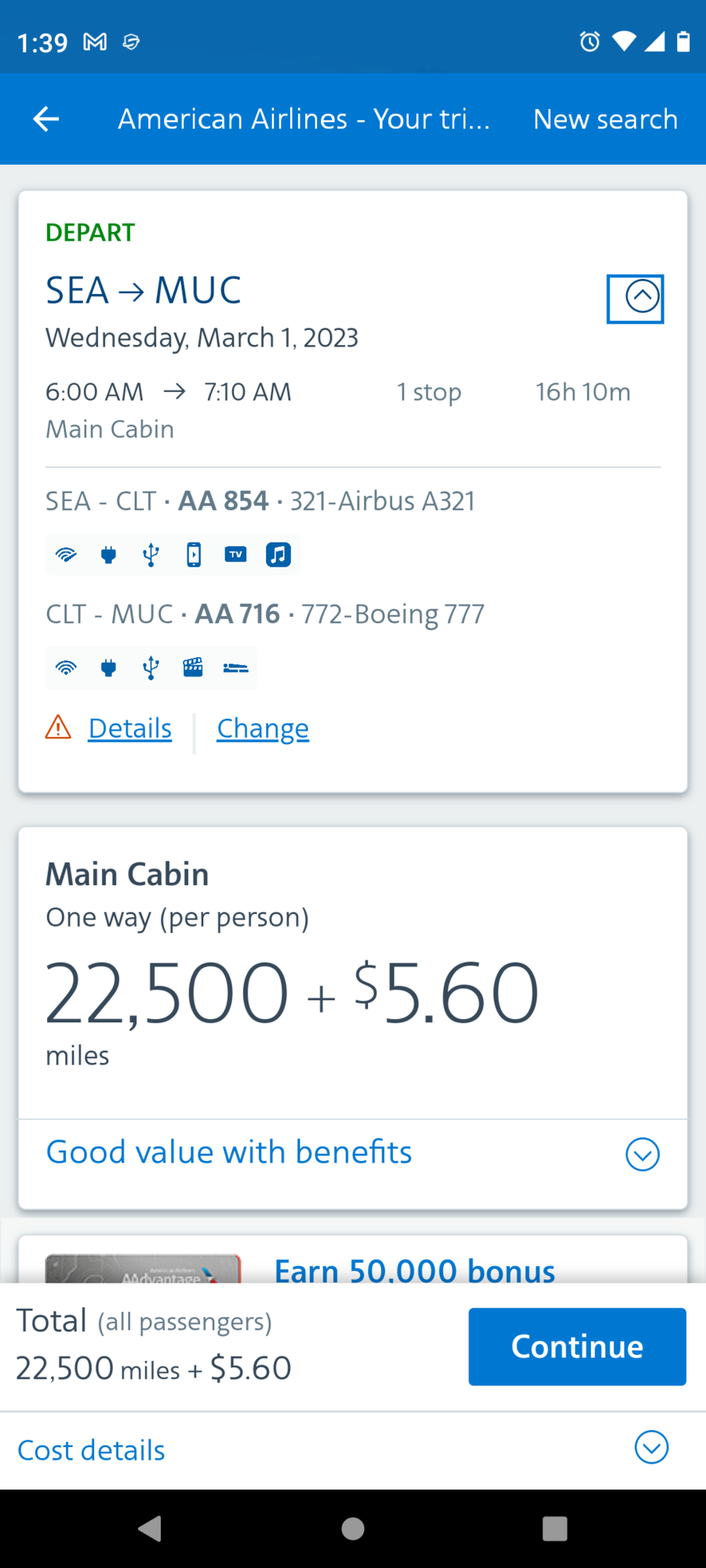The height and width of the screenshot is (1568, 706).
Task: Tap Change to modify the departing flight
Action: [x=263, y=728]
